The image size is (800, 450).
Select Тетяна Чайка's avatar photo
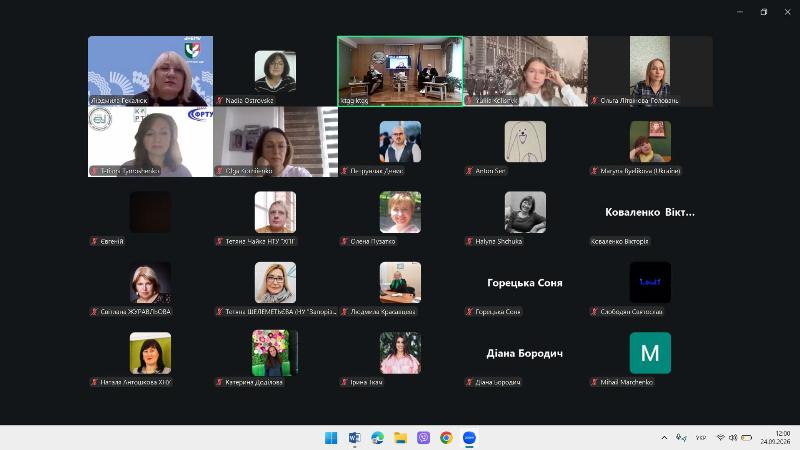tap(275, 212)
